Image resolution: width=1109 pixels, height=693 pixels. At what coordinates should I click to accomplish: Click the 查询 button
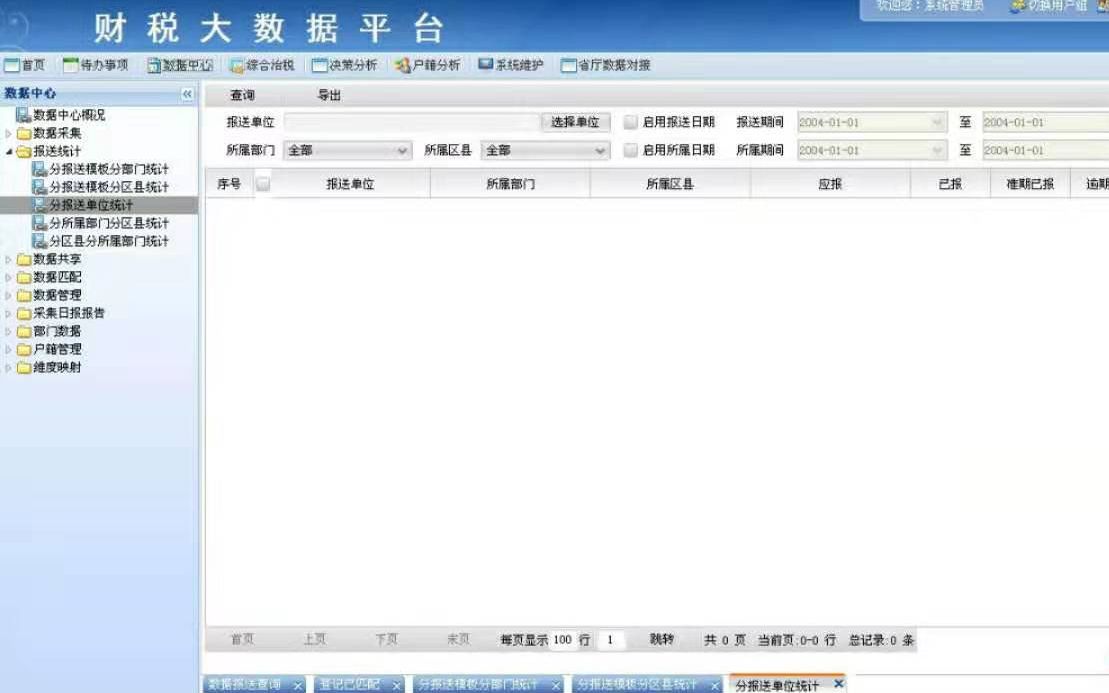click(x=242, y=96)
